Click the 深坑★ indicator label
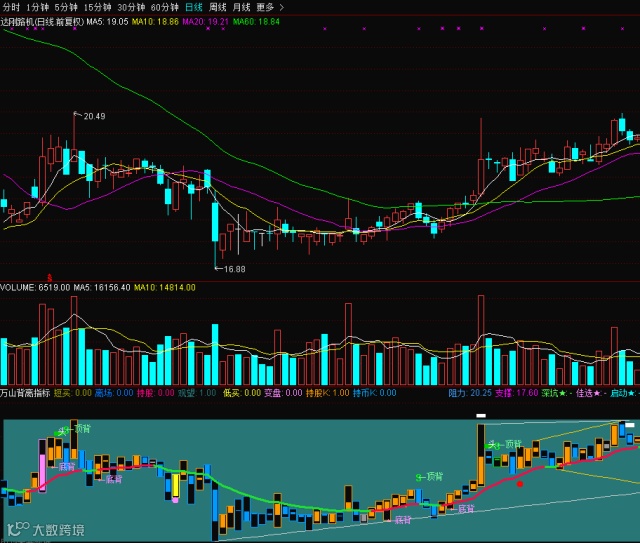The image size is (640, 543). click(x=557, y=393)
